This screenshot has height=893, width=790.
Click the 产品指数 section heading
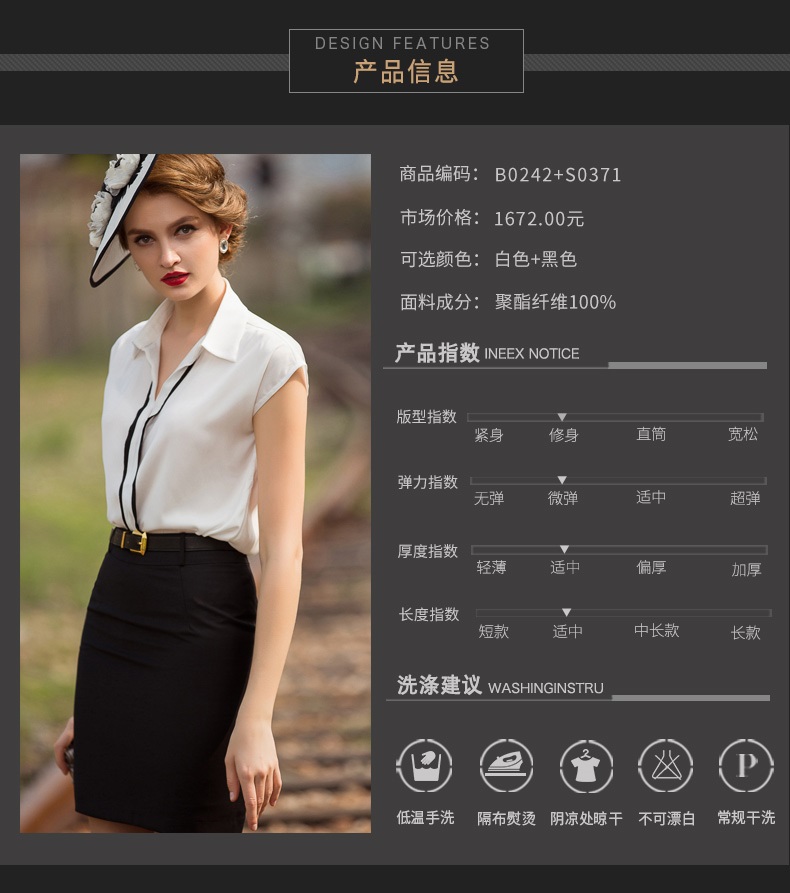(x=437, y=353)
